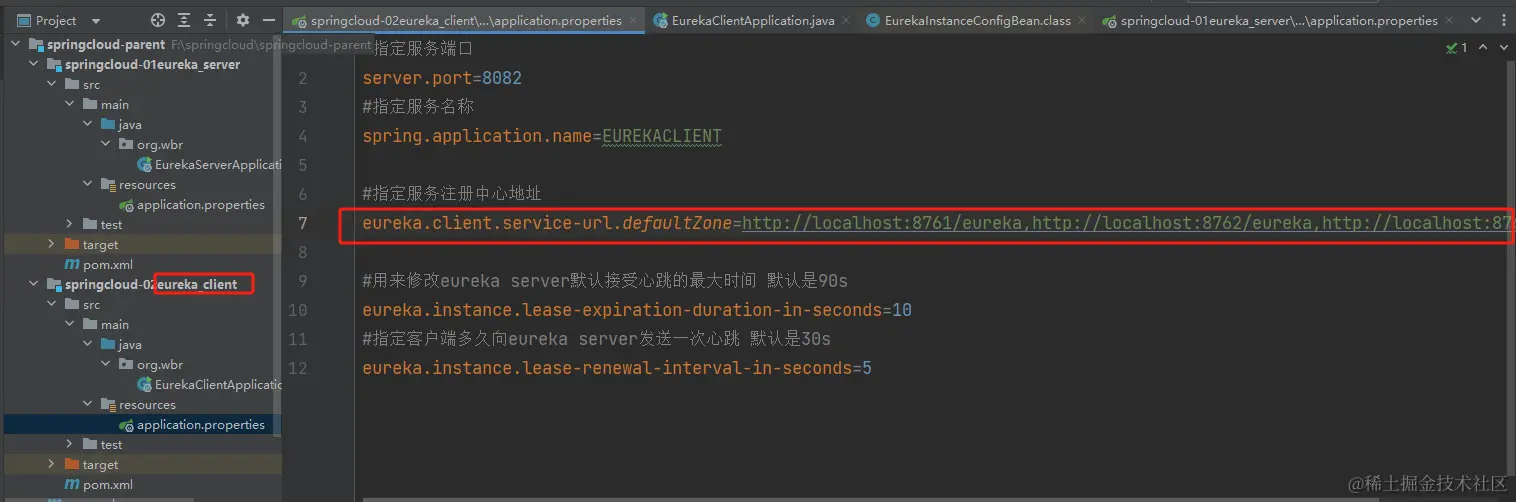Collapse the springcloud-parent root node
Screen dimensions: 1516x502
tap(16, 45)
